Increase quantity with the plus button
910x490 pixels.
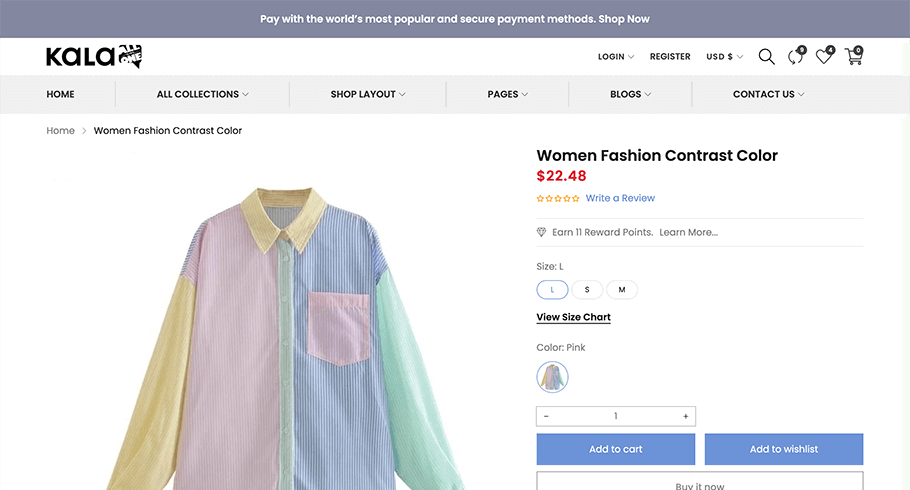(x=685, y=416)
